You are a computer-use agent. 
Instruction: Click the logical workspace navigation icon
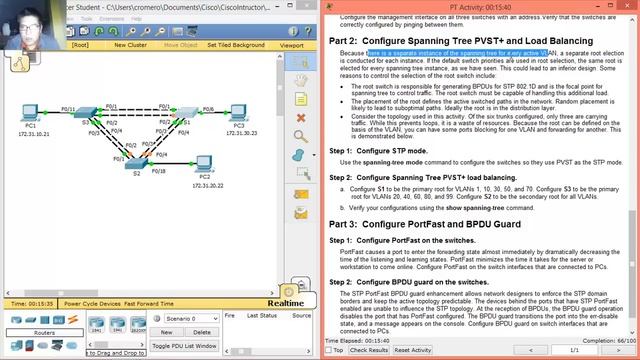point(20,63)
